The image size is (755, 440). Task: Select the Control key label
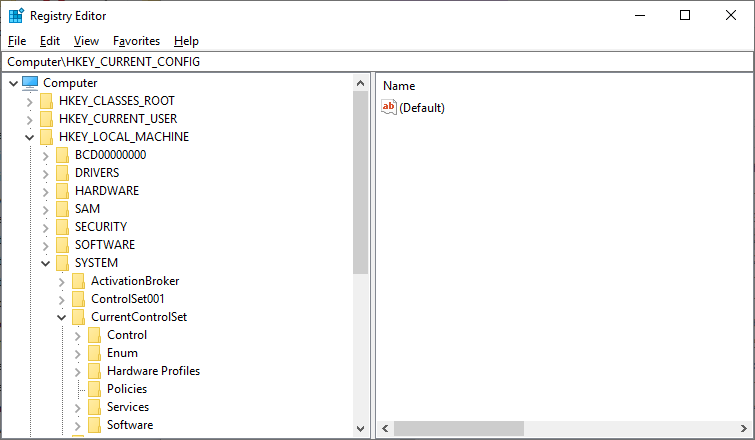point(127,335)
